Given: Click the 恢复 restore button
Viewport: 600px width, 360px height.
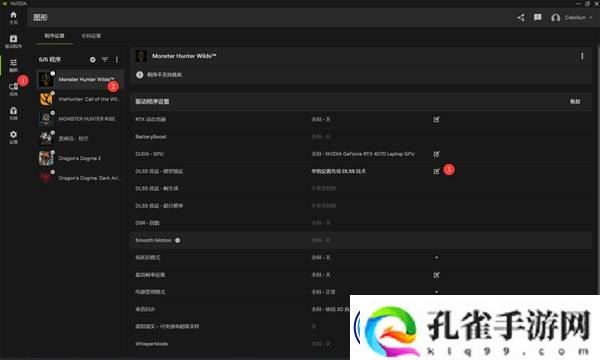Looking at the screenshot, I should pos(575,101).
